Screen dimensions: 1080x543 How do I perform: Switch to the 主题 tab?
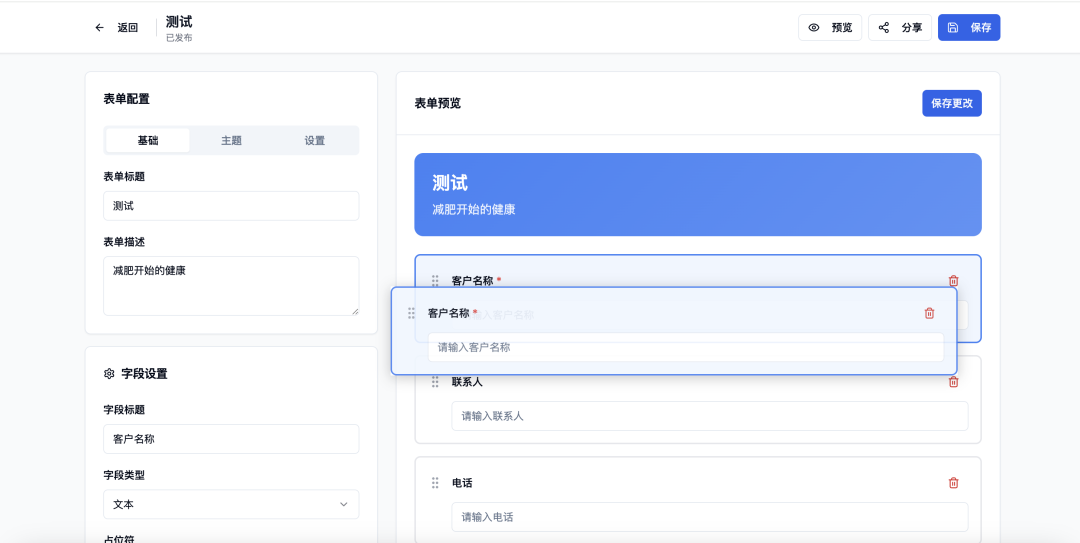231,141
